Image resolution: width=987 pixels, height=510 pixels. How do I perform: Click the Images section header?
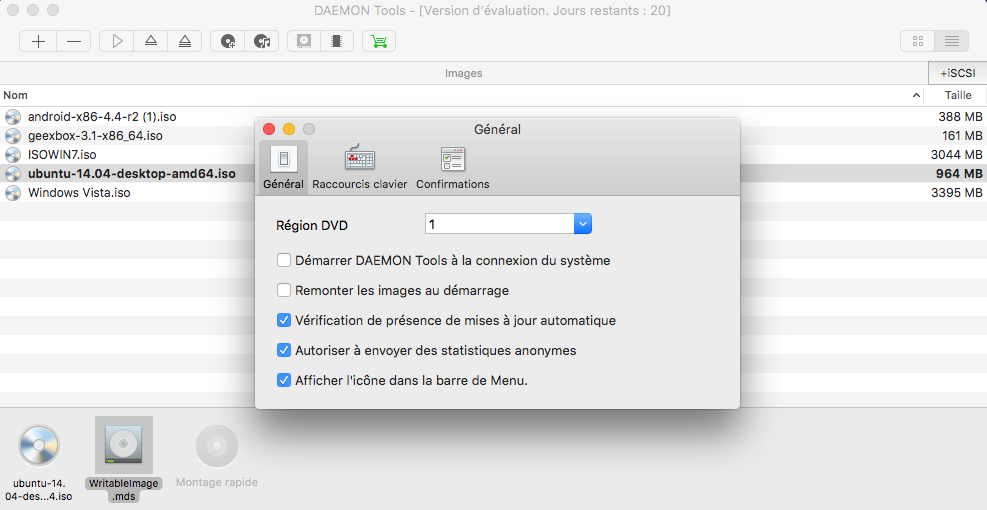click(x=463, y=73)
